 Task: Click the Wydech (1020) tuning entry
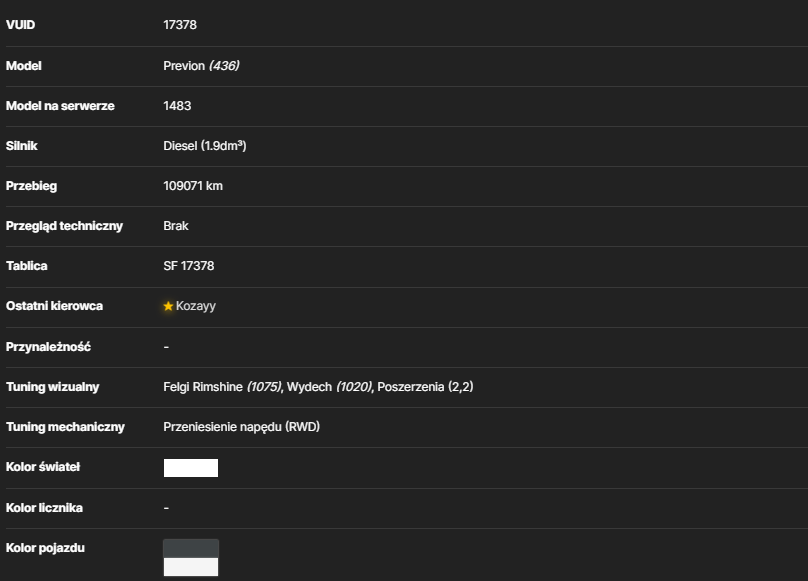(329, 387)
